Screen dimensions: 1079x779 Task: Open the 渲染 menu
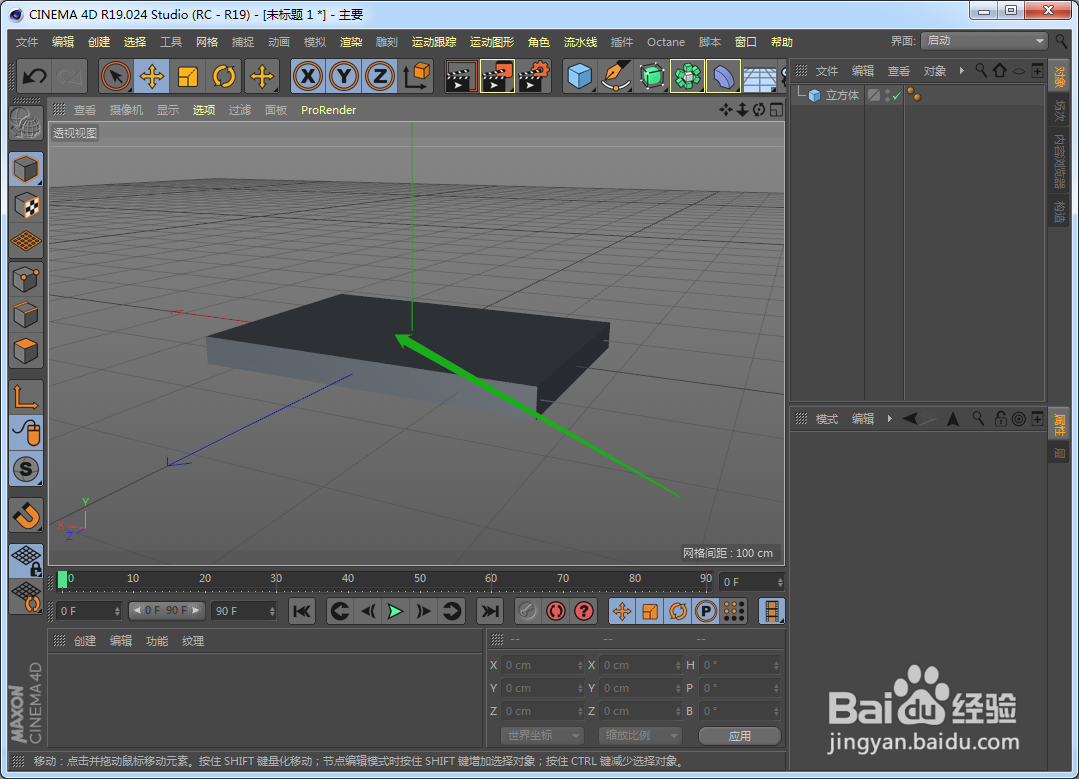coord(351,42)
